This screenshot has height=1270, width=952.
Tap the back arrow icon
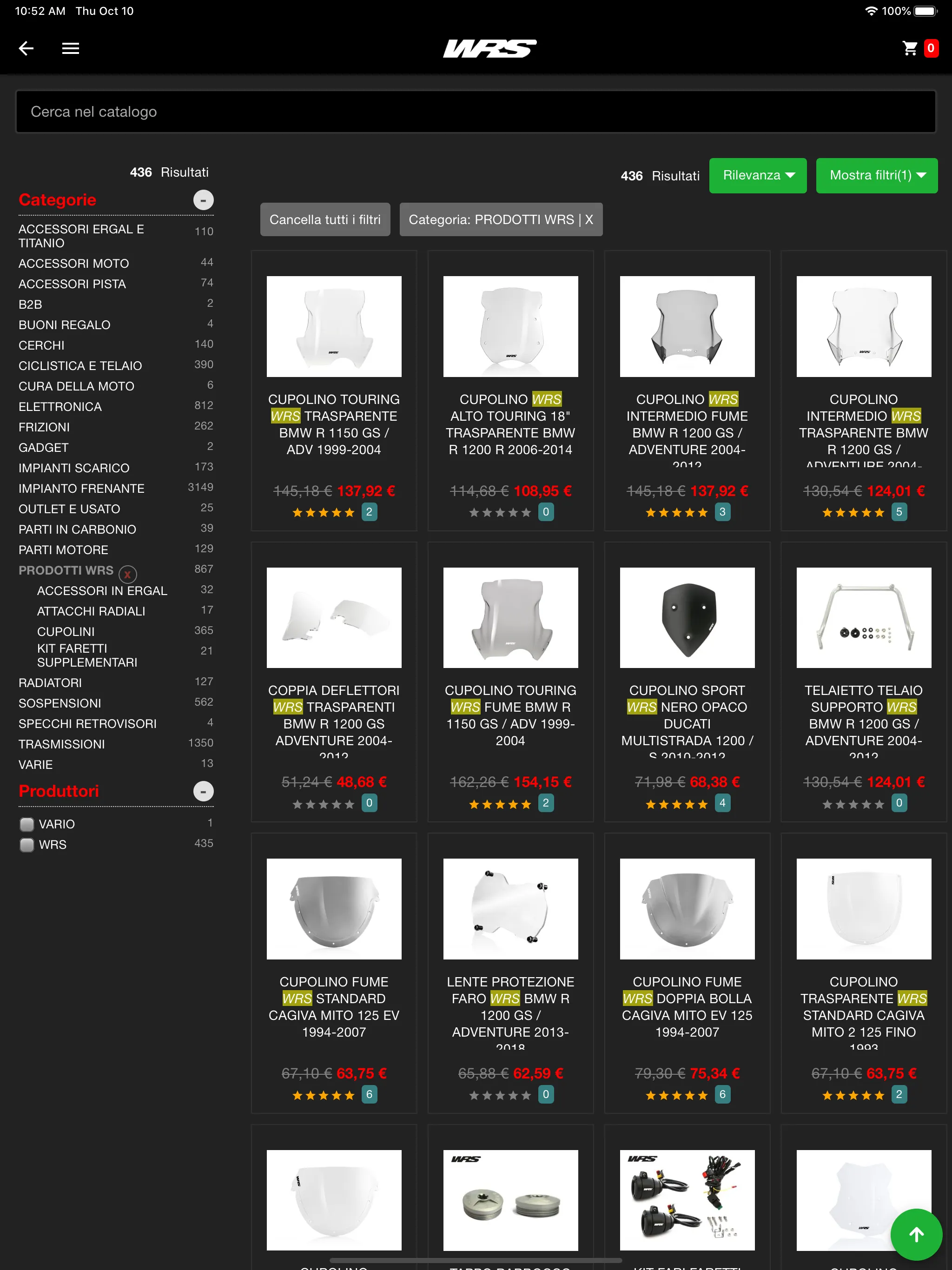[26, 48]
